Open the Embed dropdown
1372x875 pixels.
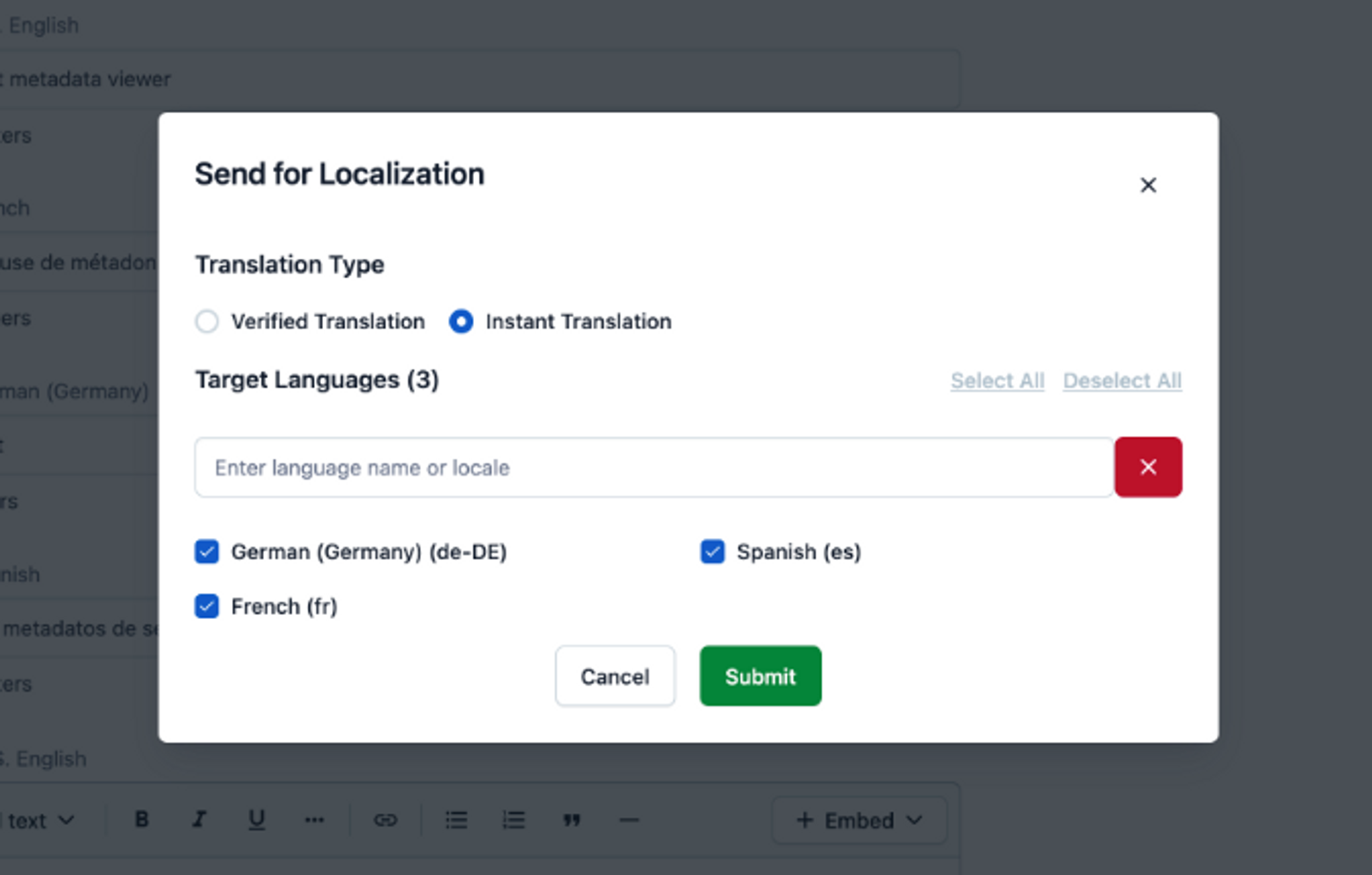coord(859,820)
